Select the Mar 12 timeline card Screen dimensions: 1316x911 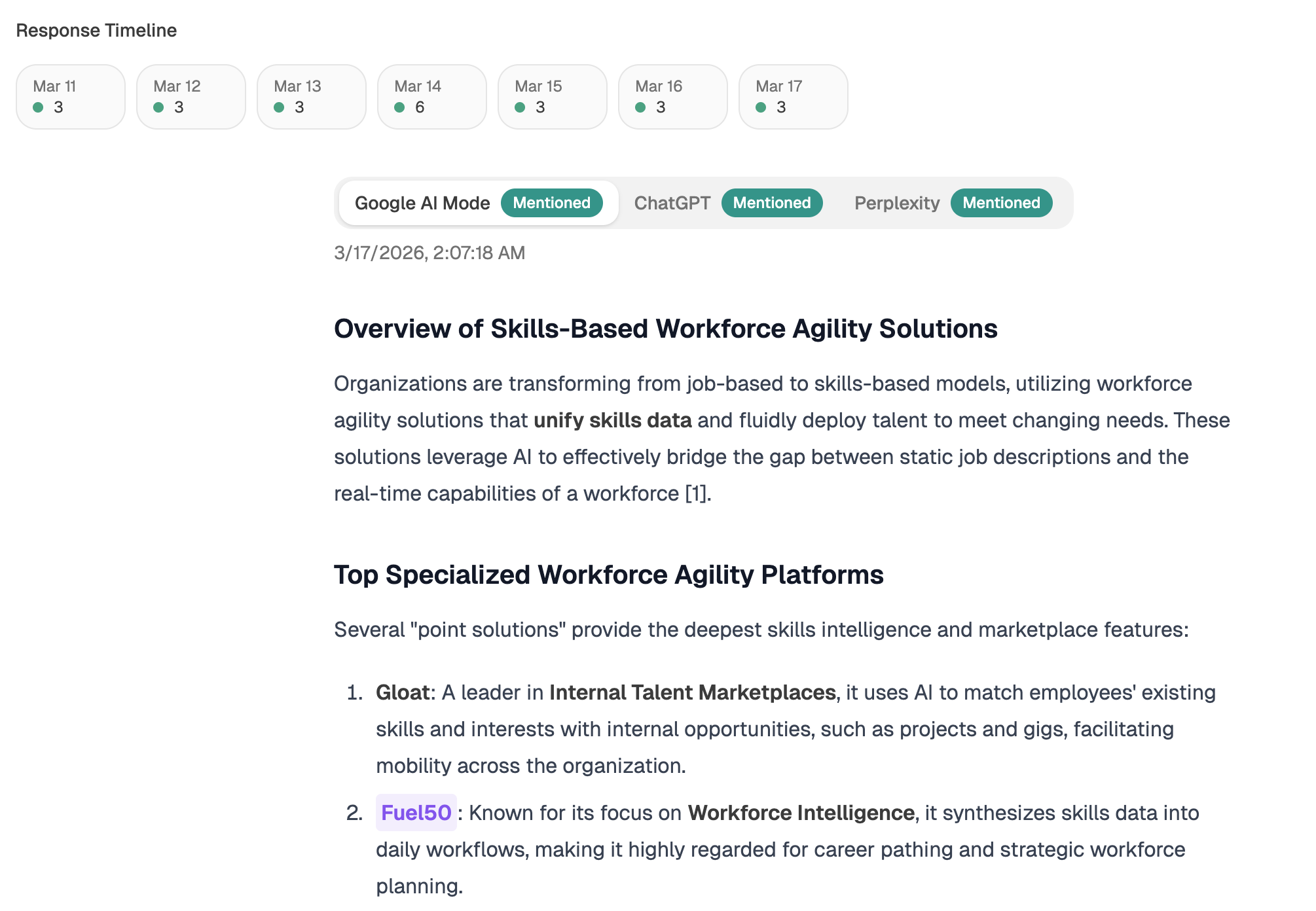click(191, 97)
